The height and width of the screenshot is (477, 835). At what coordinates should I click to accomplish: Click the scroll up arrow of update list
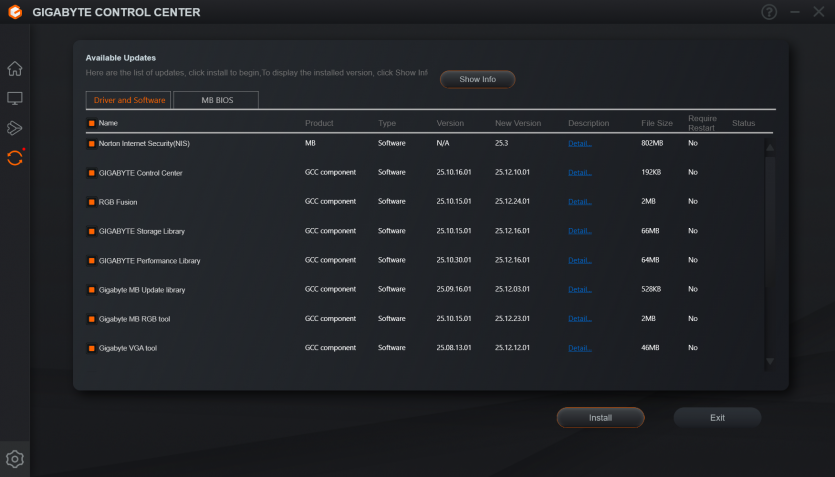(x=769, y=147)
